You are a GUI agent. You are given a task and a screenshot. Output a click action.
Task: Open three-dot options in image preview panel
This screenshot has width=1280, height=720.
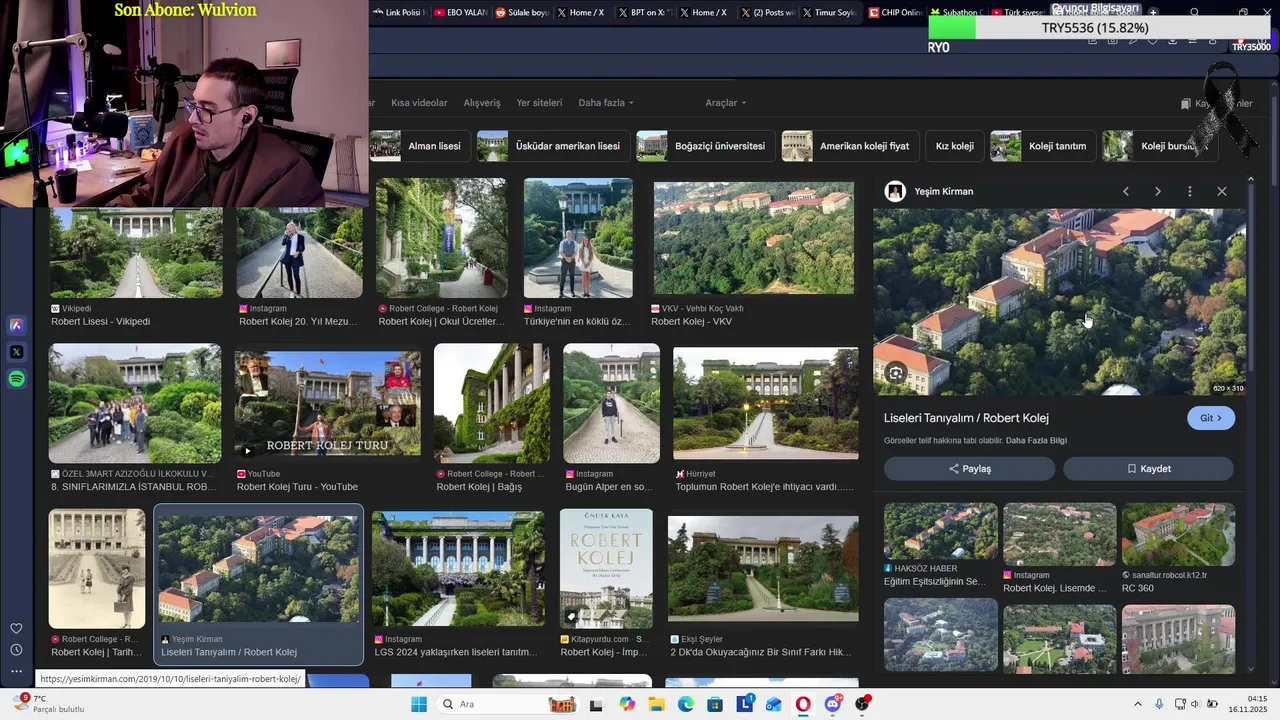coord(1190,191)
